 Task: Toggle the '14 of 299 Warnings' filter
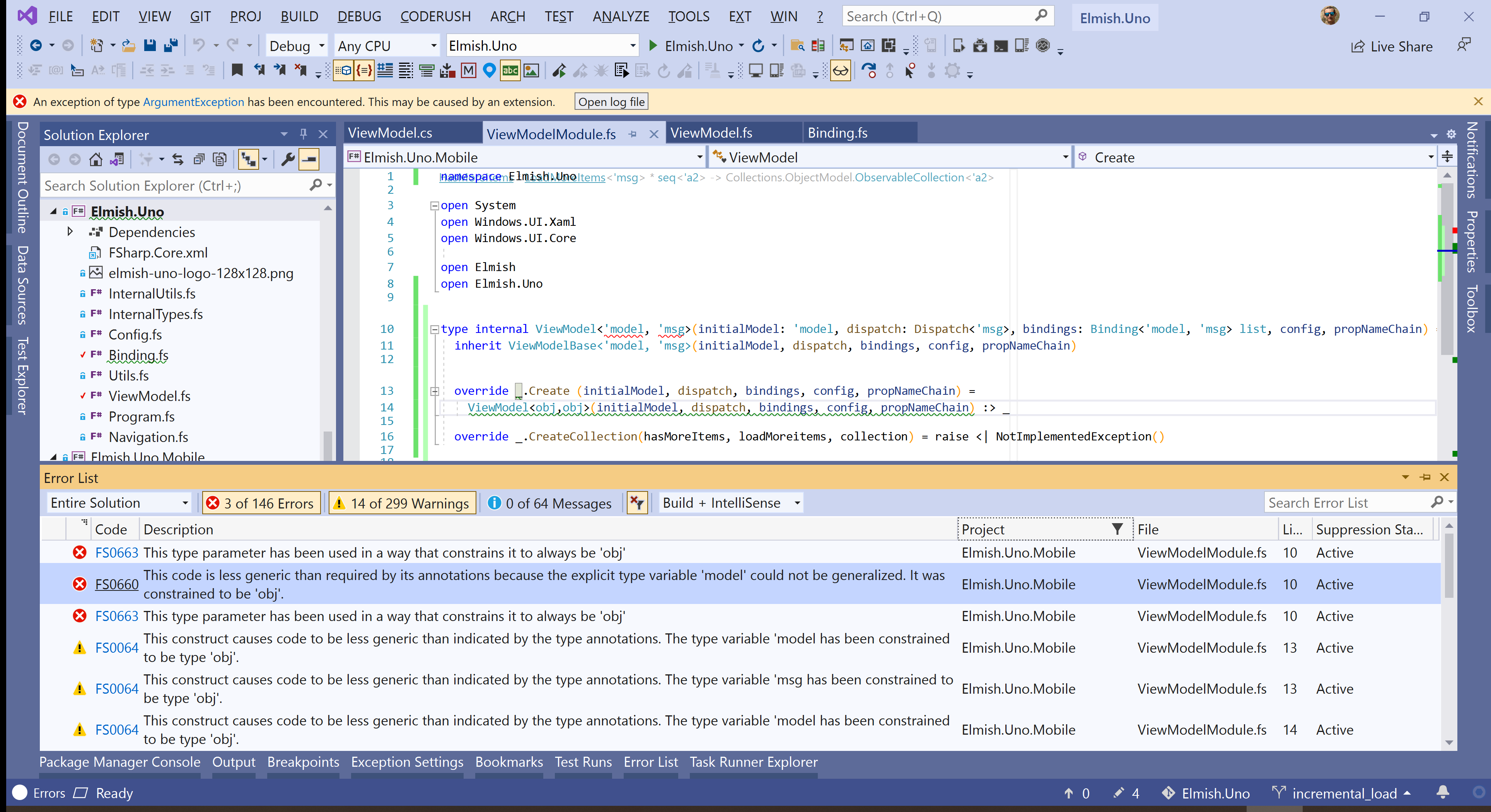click(x=402, y=502)
